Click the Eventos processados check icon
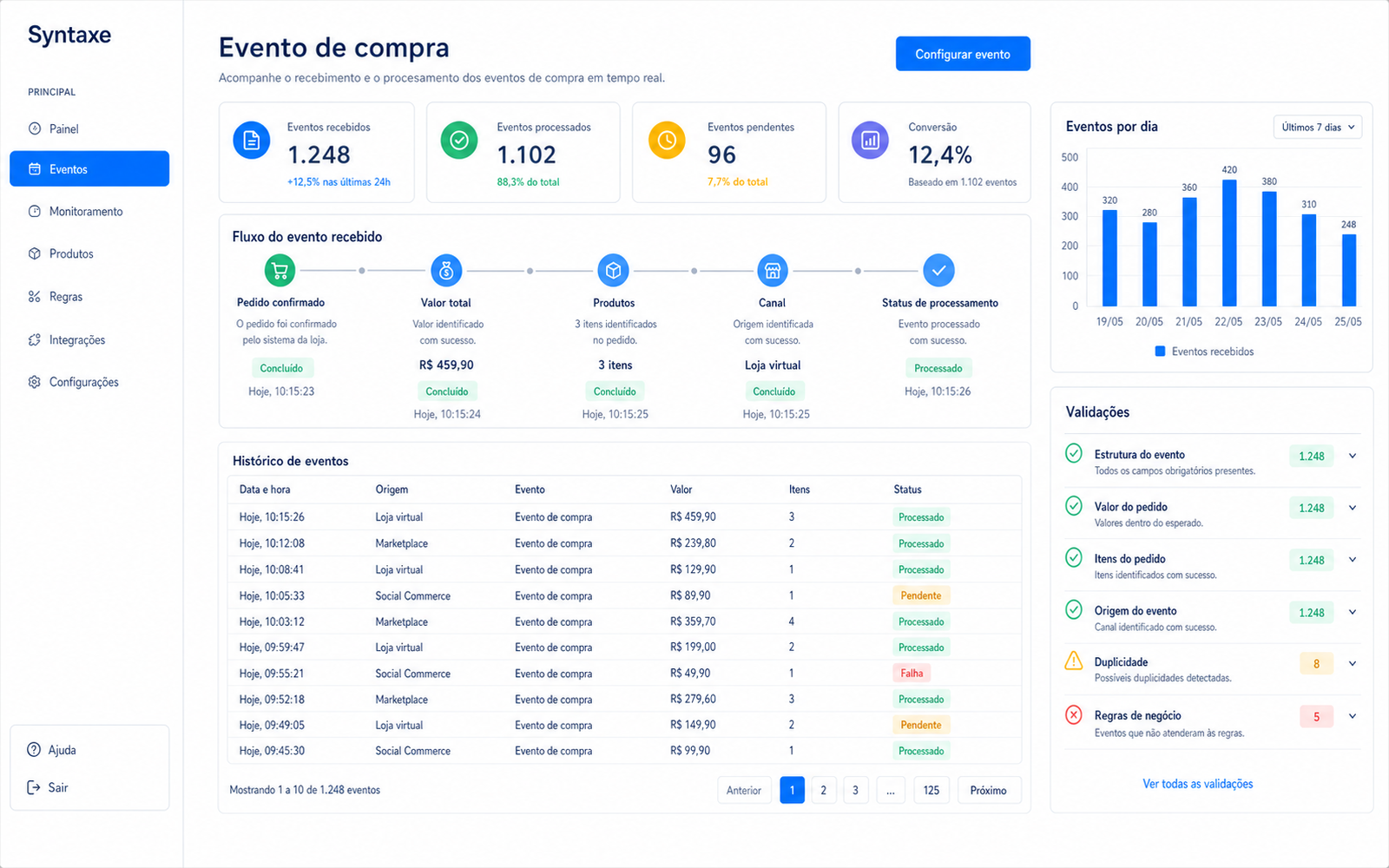1389x868 pixels. coord(459,140)
